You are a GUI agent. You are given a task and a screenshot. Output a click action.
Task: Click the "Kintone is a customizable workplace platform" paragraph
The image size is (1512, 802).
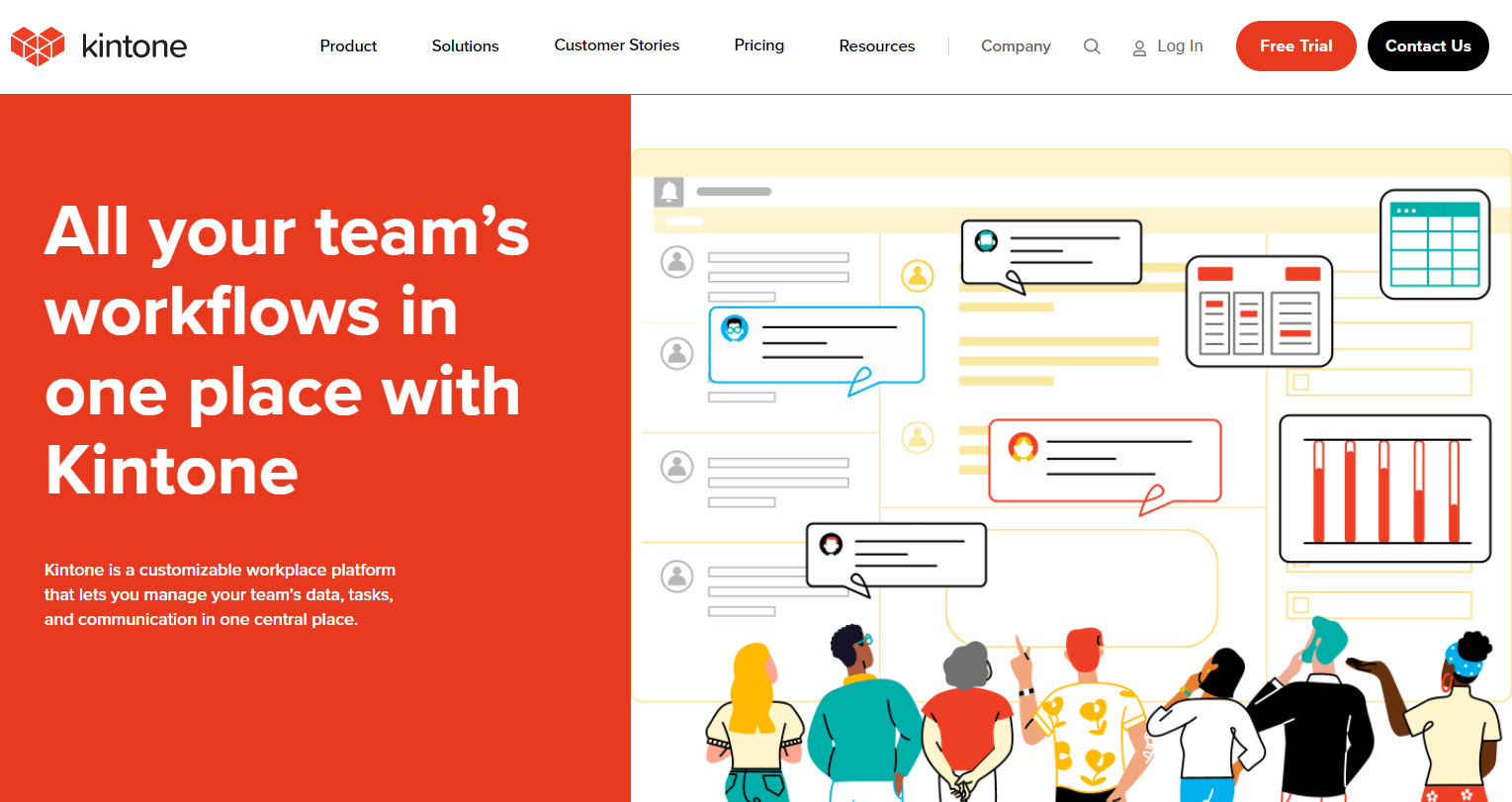click(220, 594)
